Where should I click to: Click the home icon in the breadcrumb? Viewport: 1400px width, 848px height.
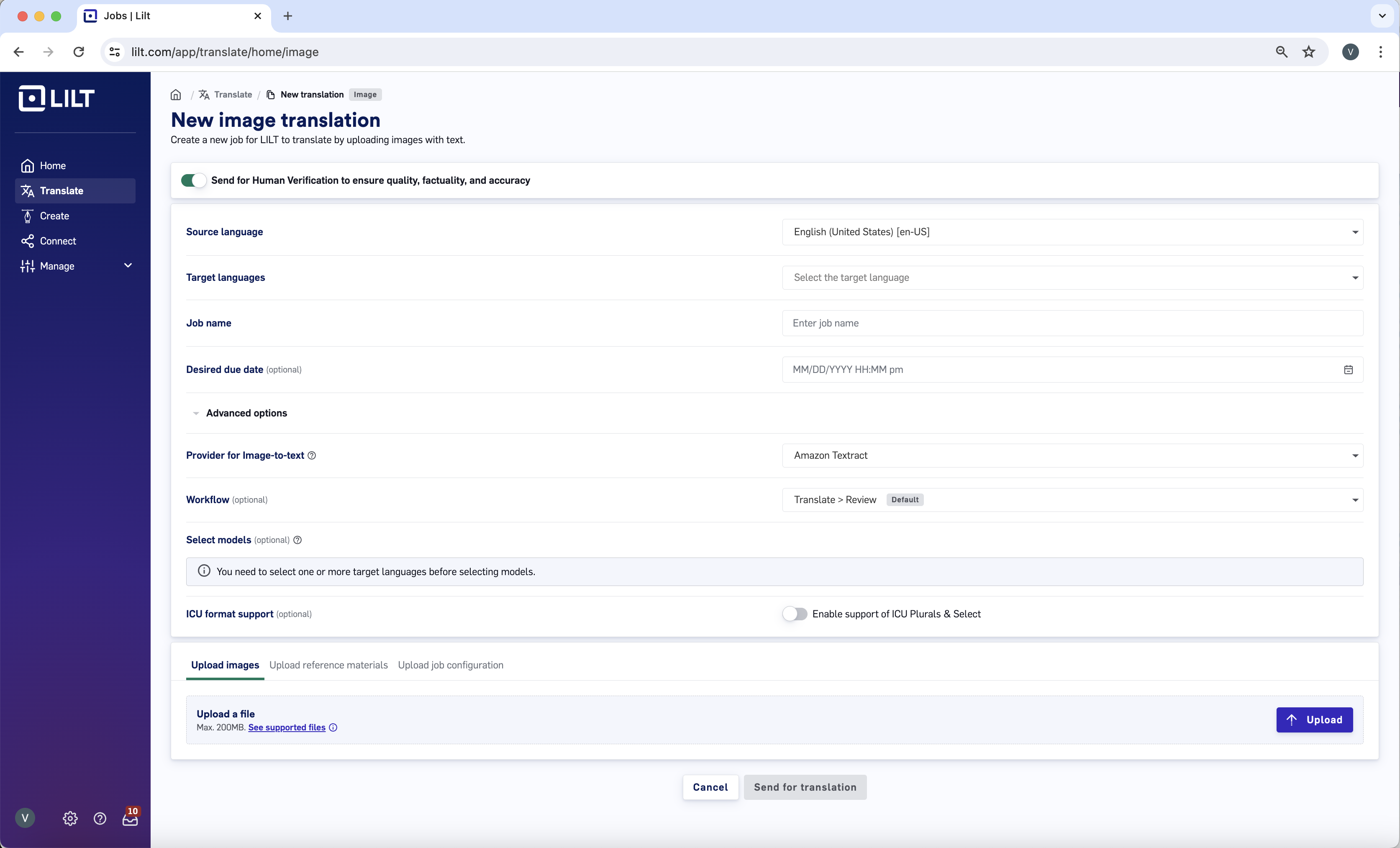click(176, 94)
